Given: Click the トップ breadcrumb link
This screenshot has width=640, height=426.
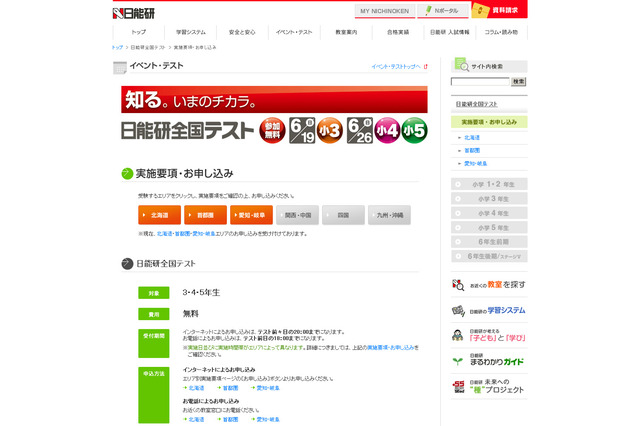Looking at the screenshot, I should 118,47.
